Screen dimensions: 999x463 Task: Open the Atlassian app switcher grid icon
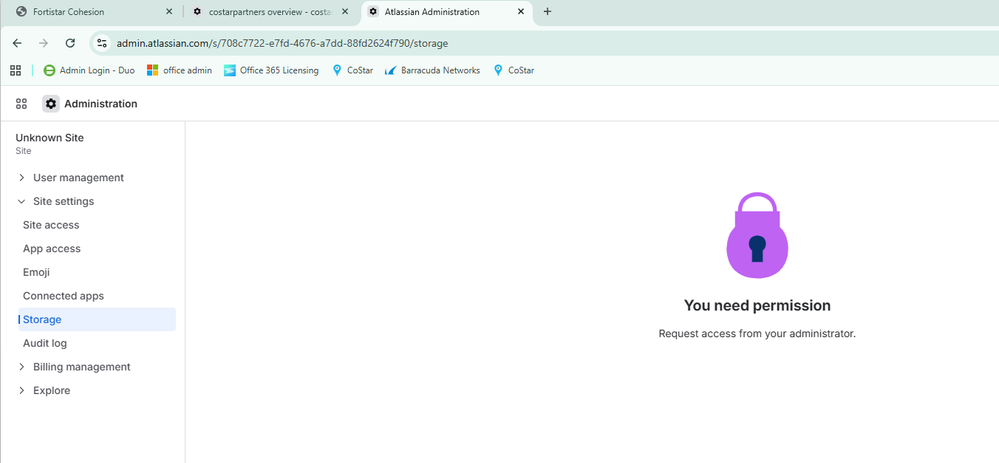point(21,104)
